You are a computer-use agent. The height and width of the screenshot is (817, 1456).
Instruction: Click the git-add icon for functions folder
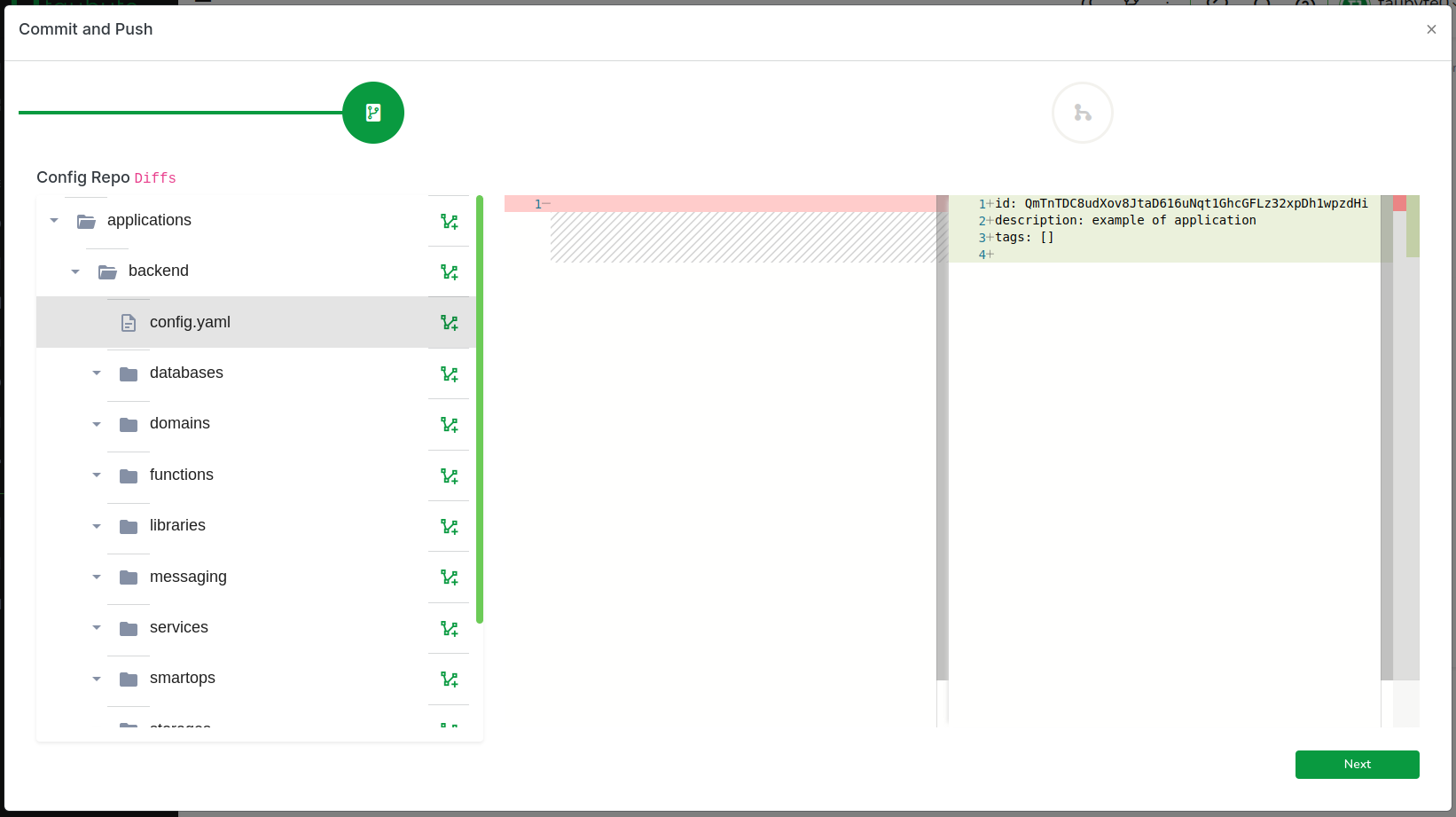[x=450, y=476]
